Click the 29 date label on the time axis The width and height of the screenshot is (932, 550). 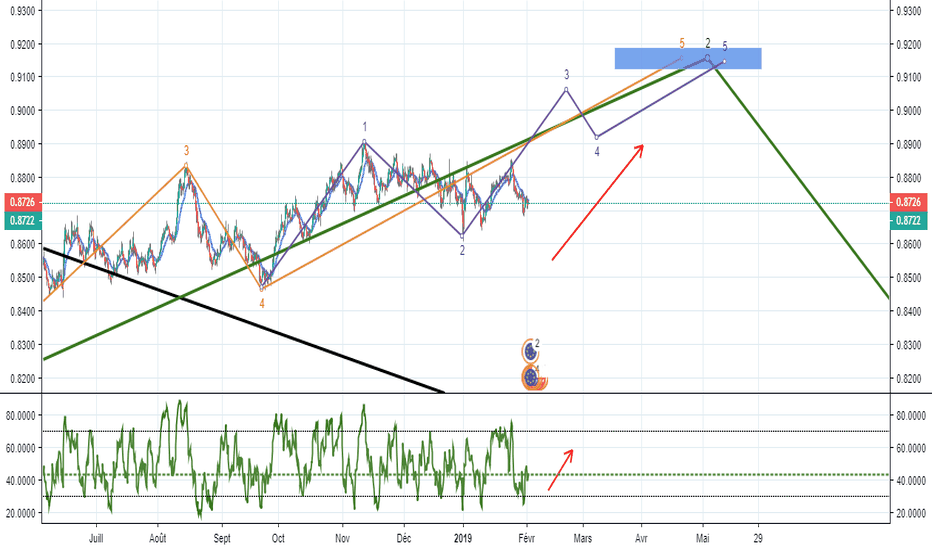758,538
